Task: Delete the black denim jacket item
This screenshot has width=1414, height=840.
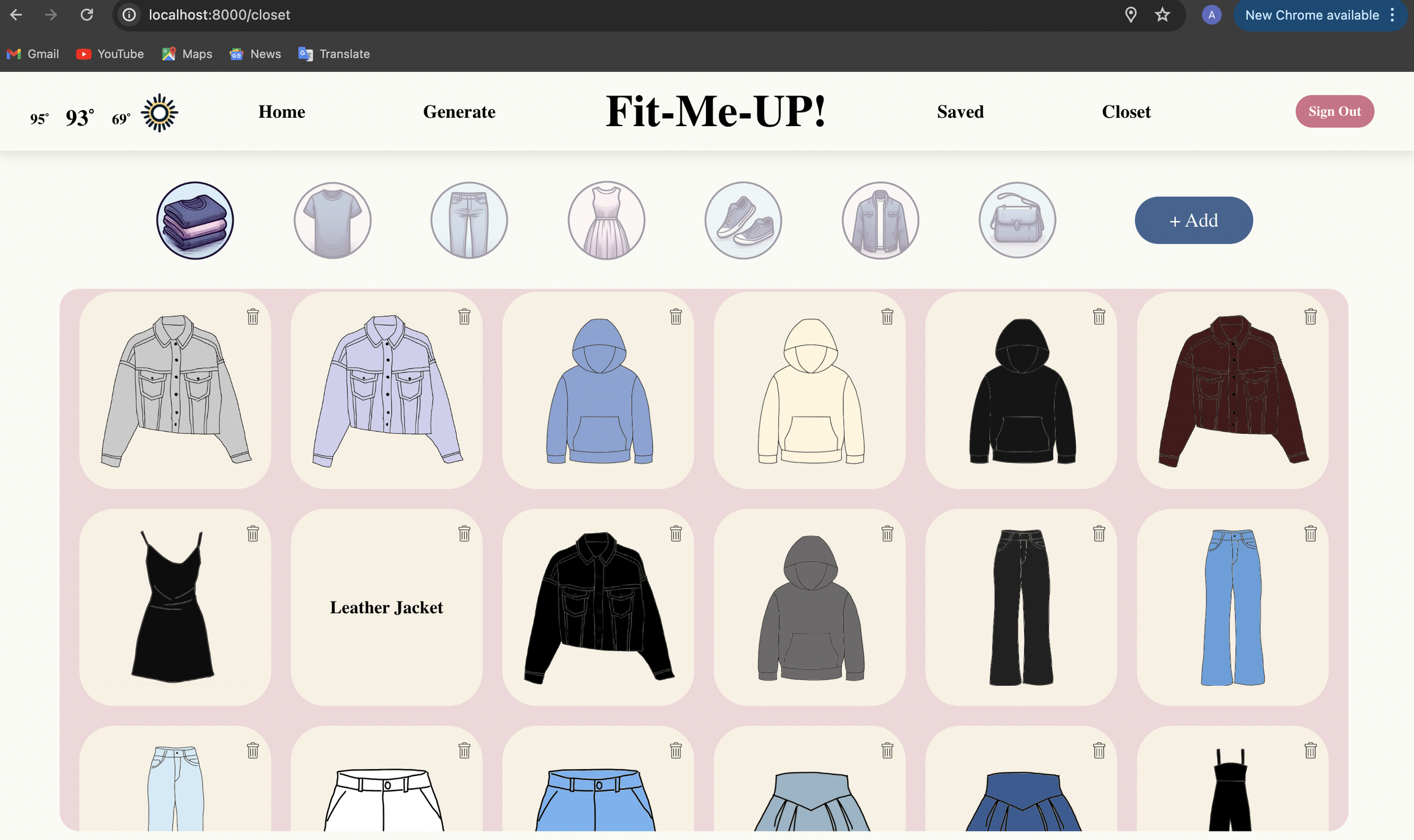Action: [675, 533]
